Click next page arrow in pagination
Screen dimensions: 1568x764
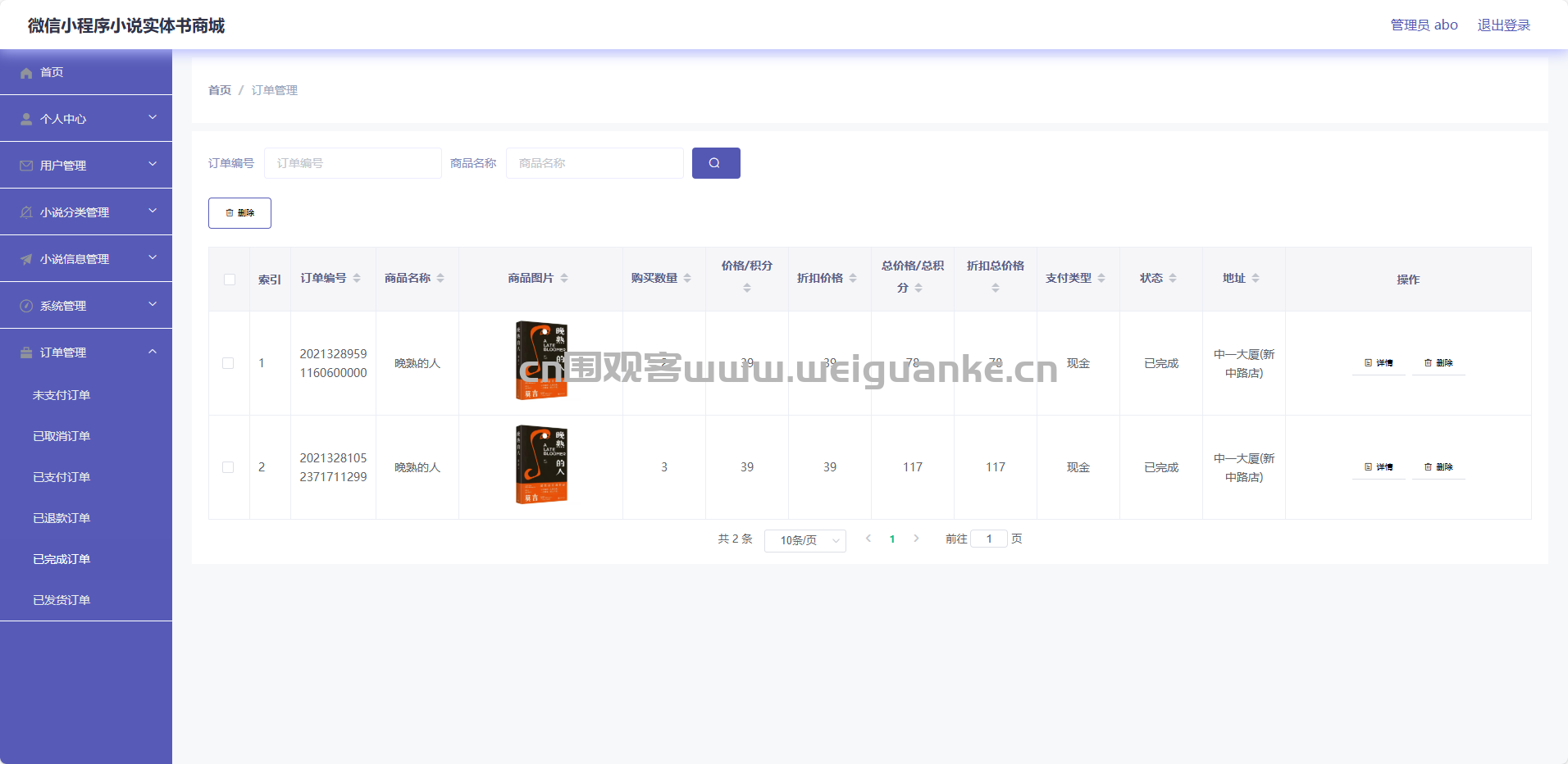(x=916, y=539)
